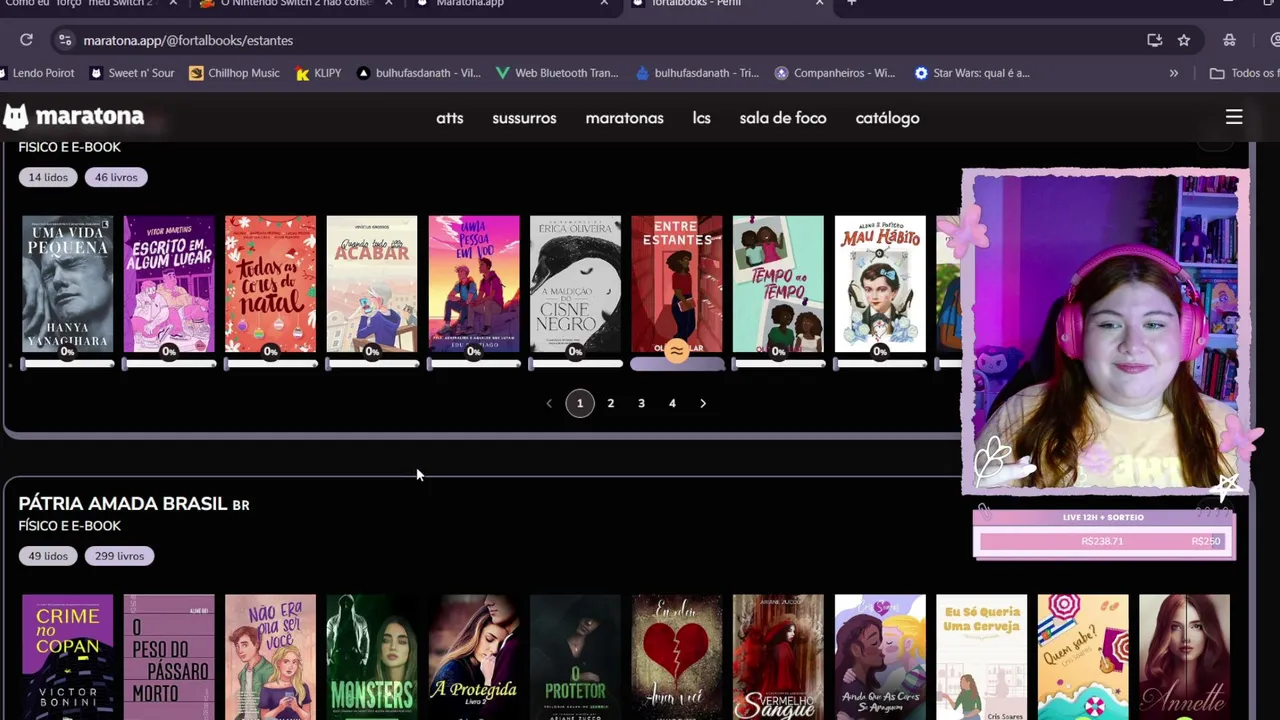Open the Entre Estantes book cover
Image resolution: width=1280 pixels, height=720 pixels.
click(677, 284)
